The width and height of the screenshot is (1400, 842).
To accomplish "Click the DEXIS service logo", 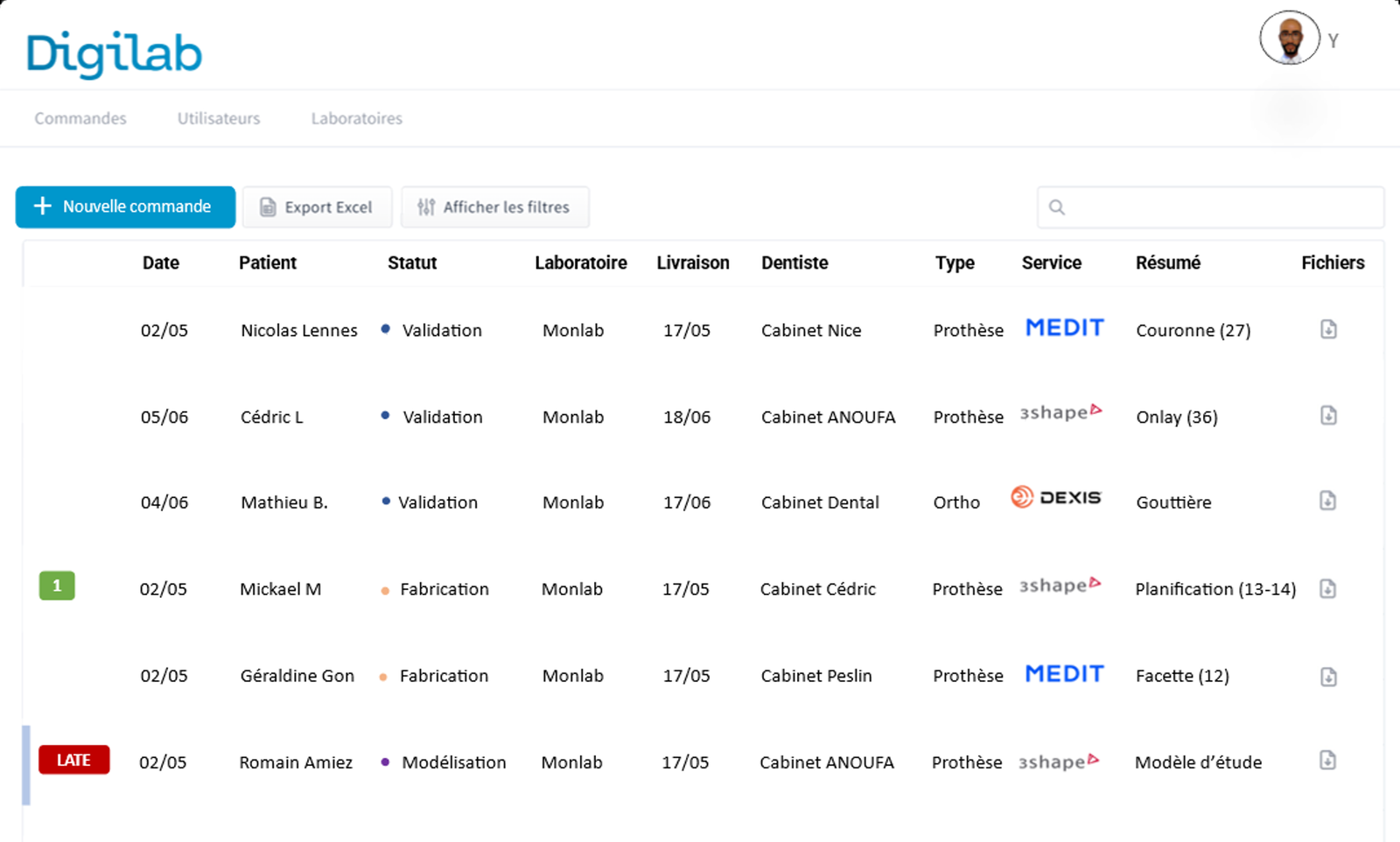I will point(1055,497).
